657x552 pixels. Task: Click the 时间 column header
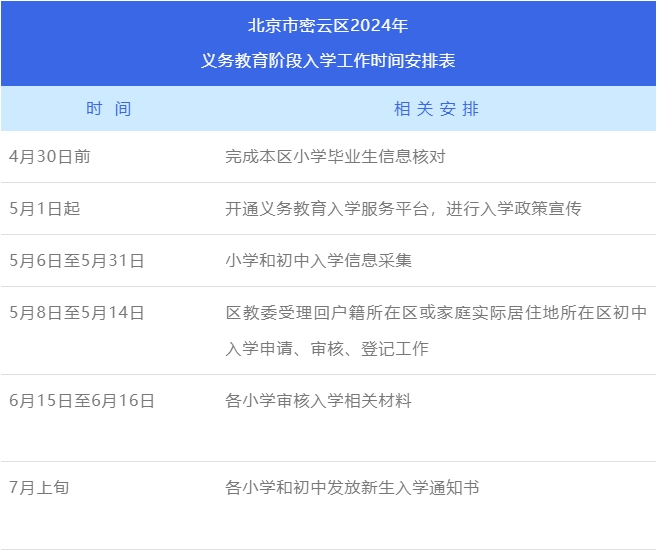[x=109, y=109]
